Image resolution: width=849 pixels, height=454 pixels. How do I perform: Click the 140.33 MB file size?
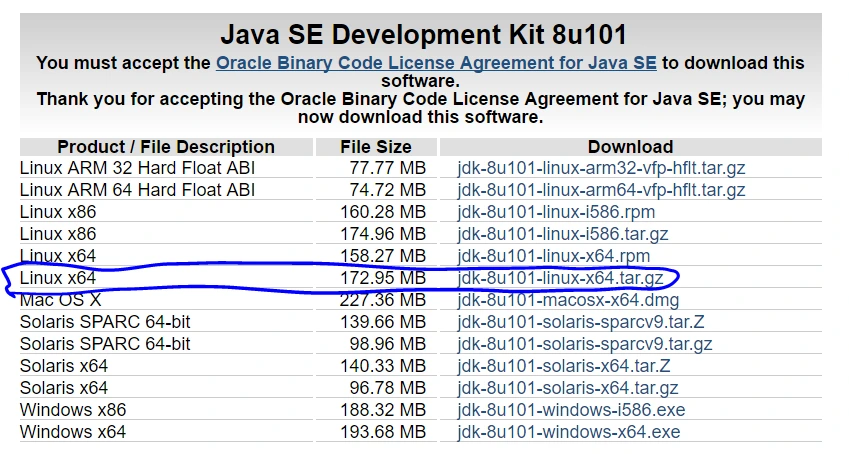383,366
